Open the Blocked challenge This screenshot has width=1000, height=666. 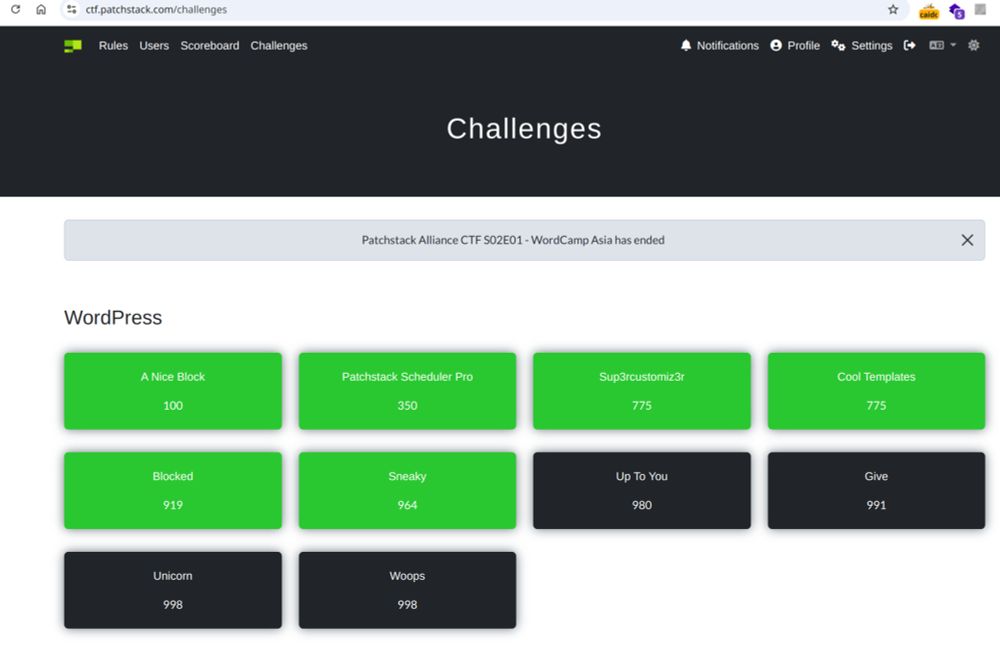(x=173, y=491)
